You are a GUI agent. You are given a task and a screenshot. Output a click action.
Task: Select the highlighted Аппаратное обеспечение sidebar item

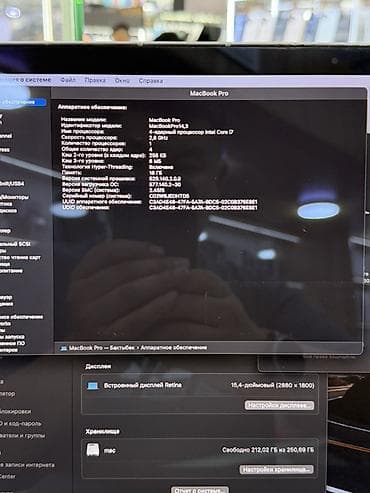[23, 102]
